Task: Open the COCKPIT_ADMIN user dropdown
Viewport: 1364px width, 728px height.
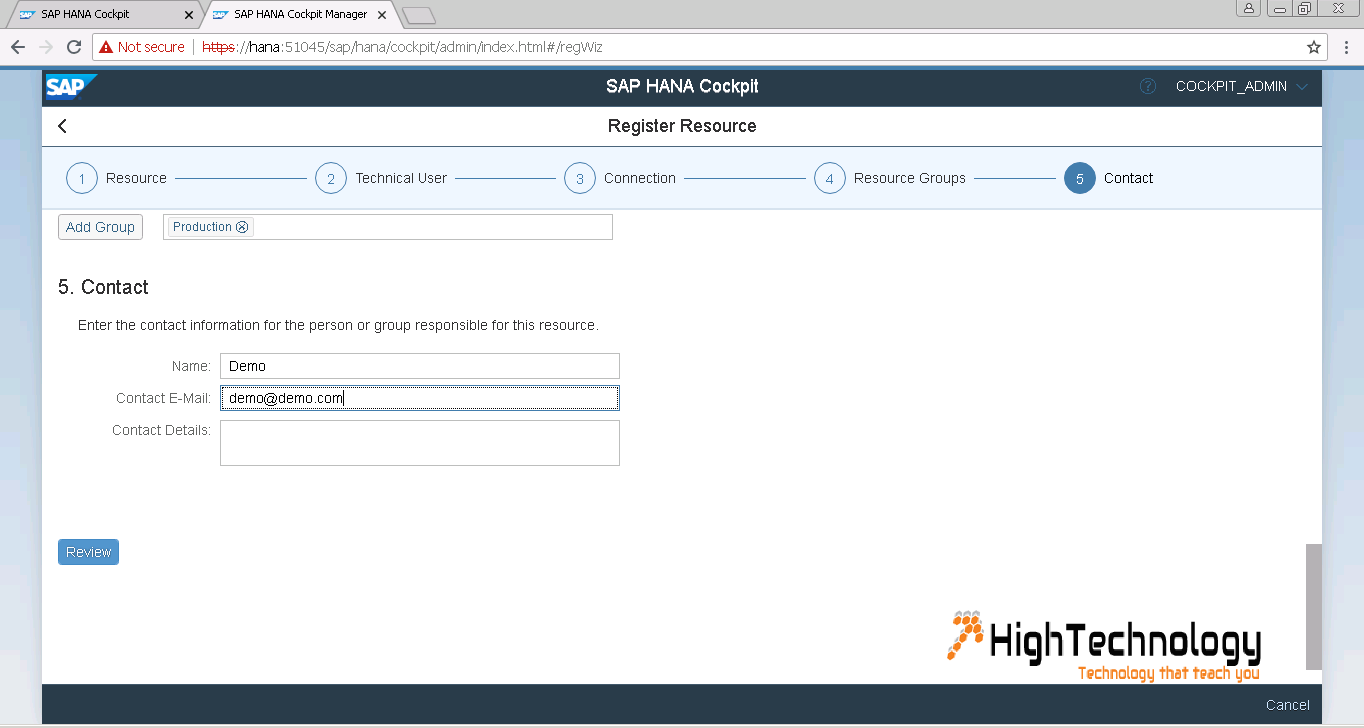Action: [x=1241, y=86]
